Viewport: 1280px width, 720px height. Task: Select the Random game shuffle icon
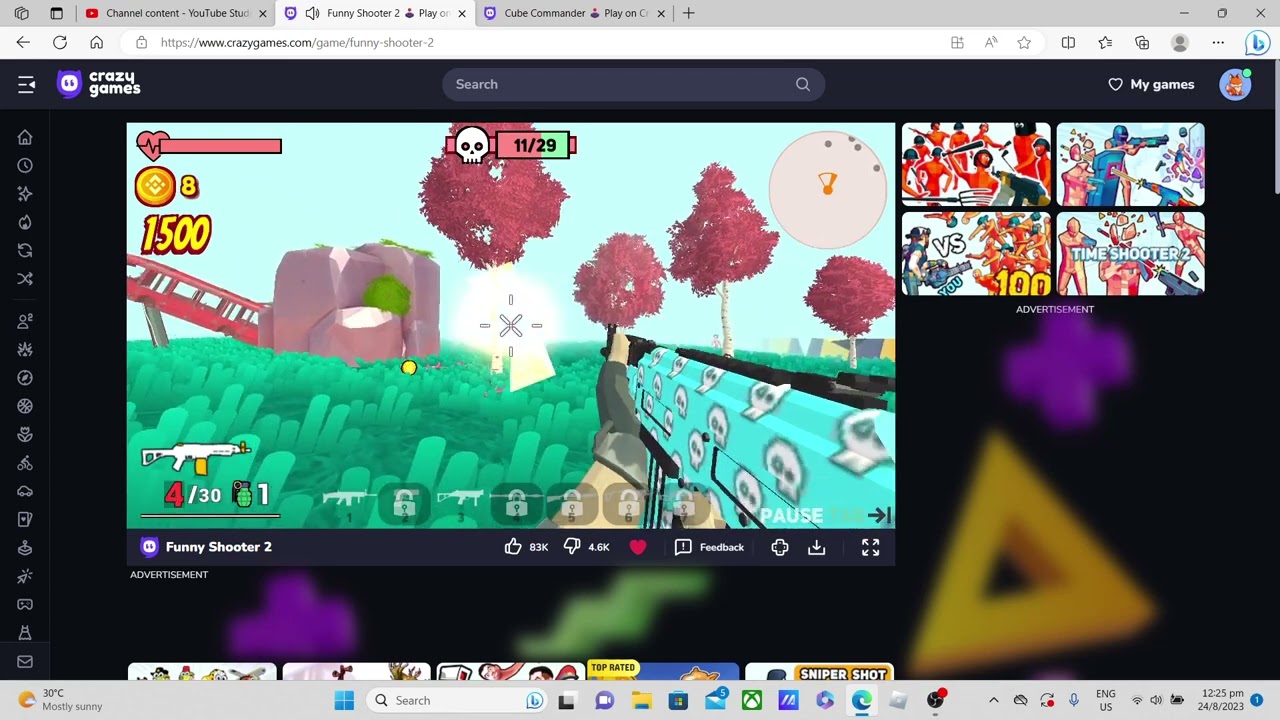[25, 278]
